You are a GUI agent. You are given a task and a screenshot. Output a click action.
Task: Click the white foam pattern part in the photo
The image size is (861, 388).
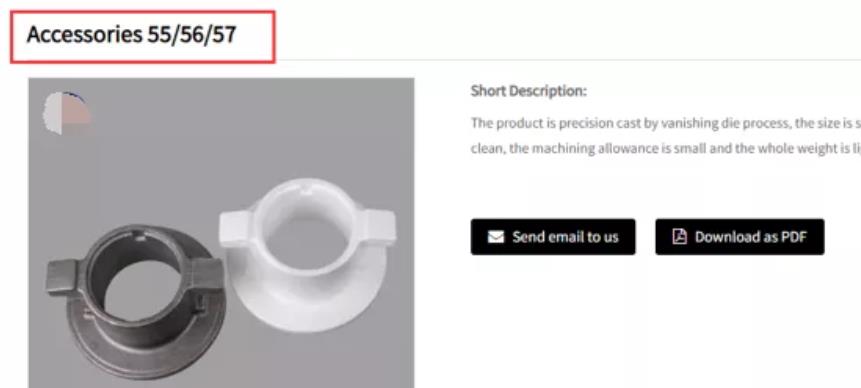(x=308, y=254)
